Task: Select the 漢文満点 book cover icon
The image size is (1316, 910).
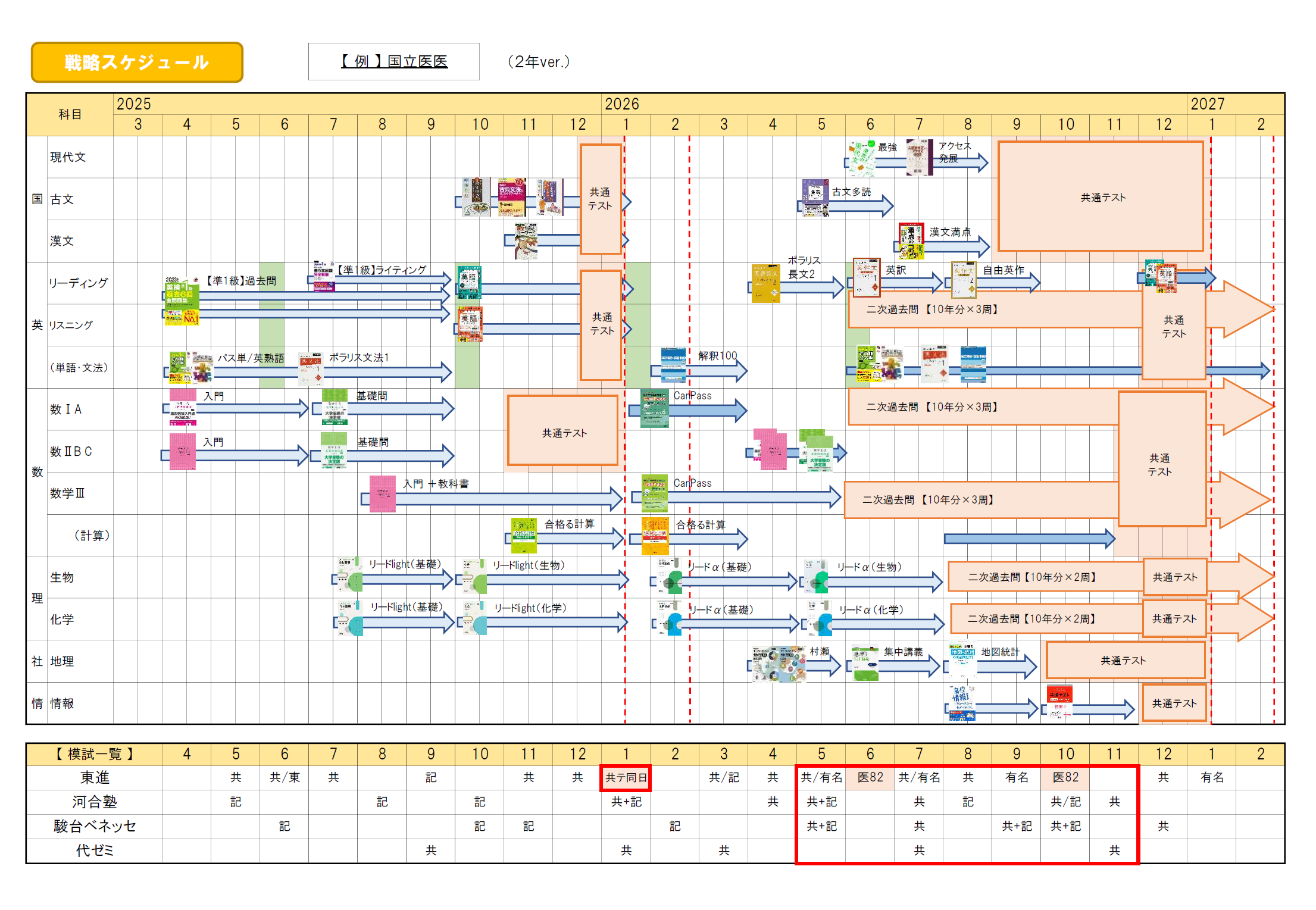Action: click(911, 241)
